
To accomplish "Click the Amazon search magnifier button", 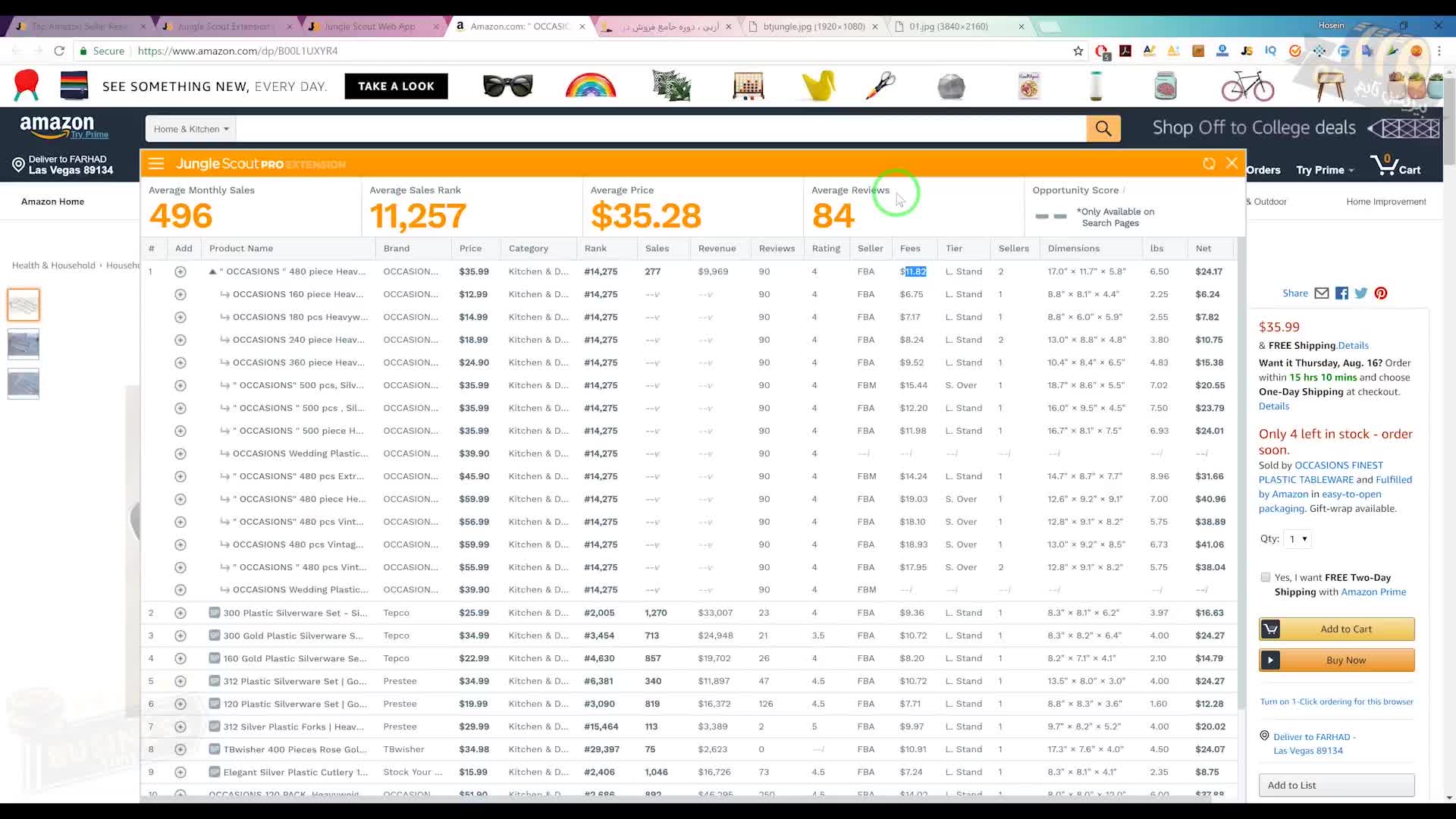I will point(1103,129).
